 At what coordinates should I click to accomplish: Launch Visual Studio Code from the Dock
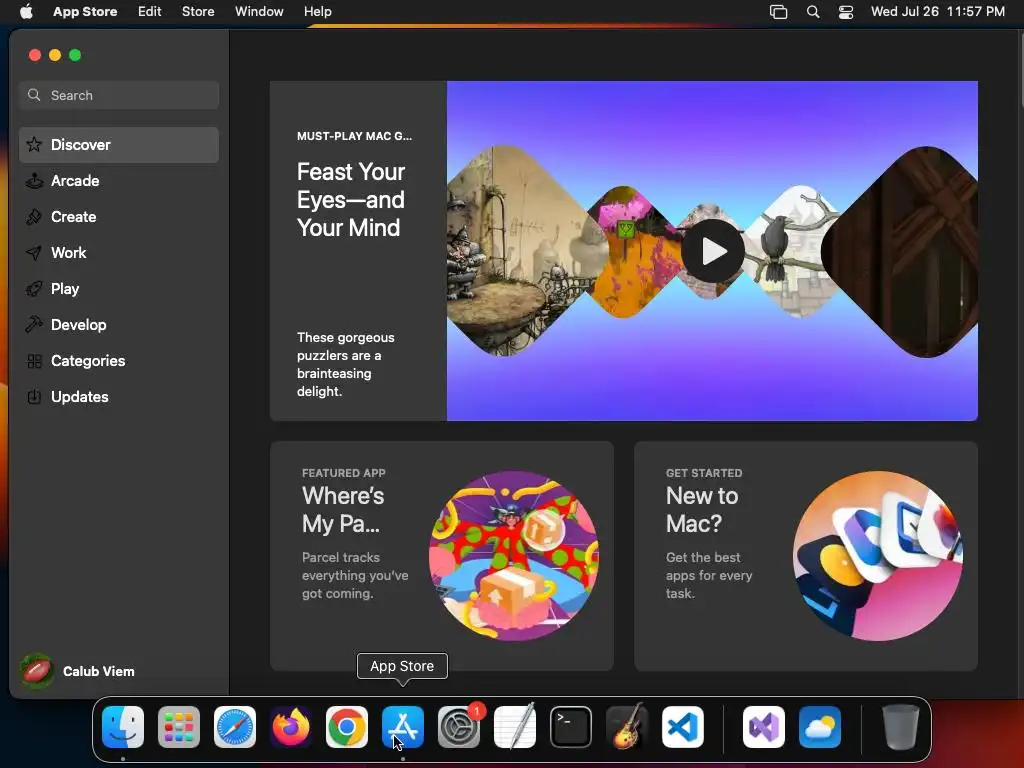point(682,727)
